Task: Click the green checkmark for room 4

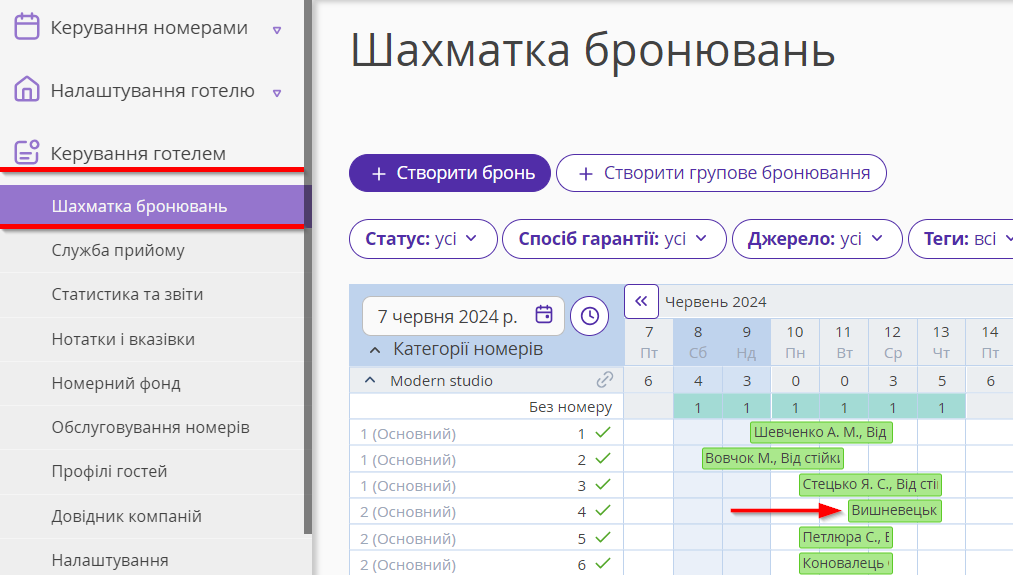Action: click(603, 511)
